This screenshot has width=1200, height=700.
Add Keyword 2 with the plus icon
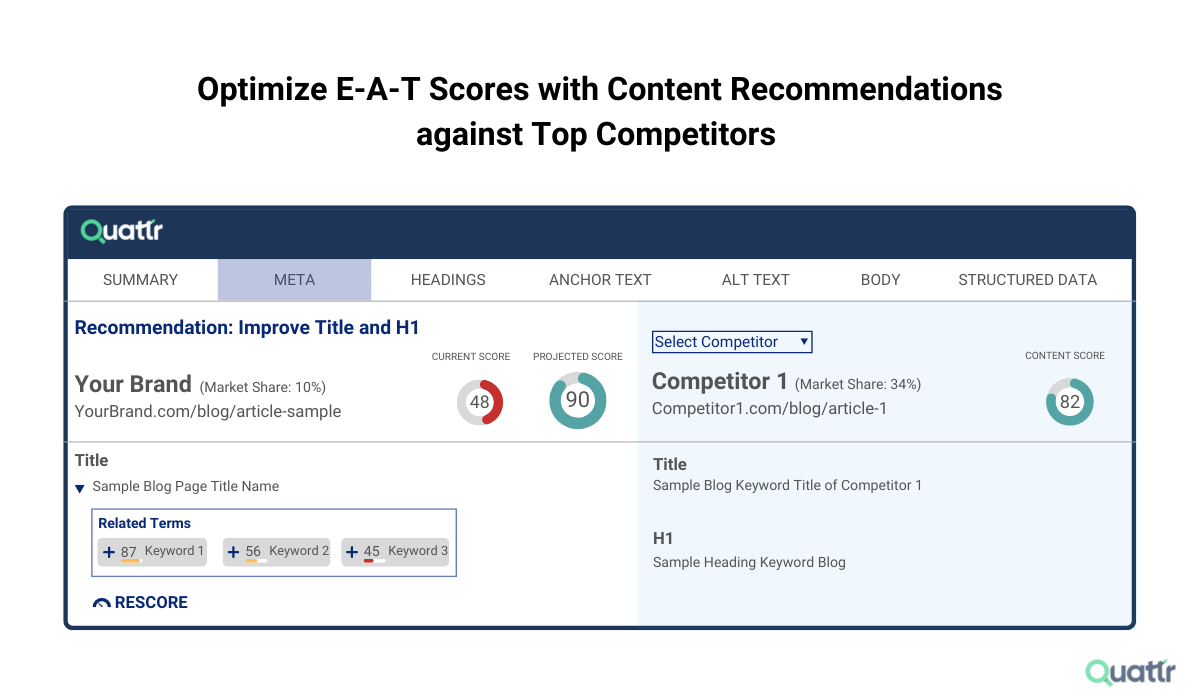233,551
